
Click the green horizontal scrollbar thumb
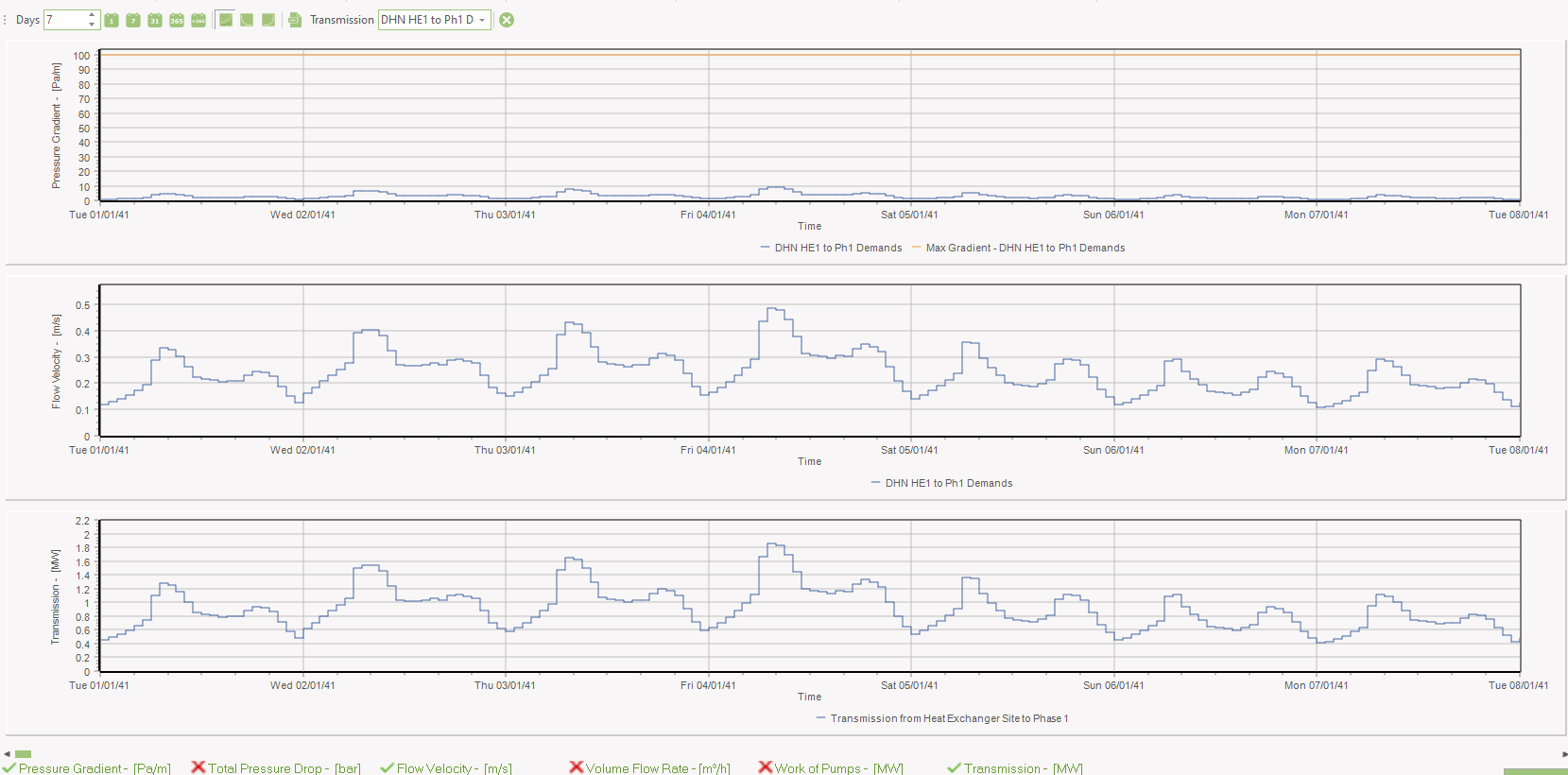point(24,754)
